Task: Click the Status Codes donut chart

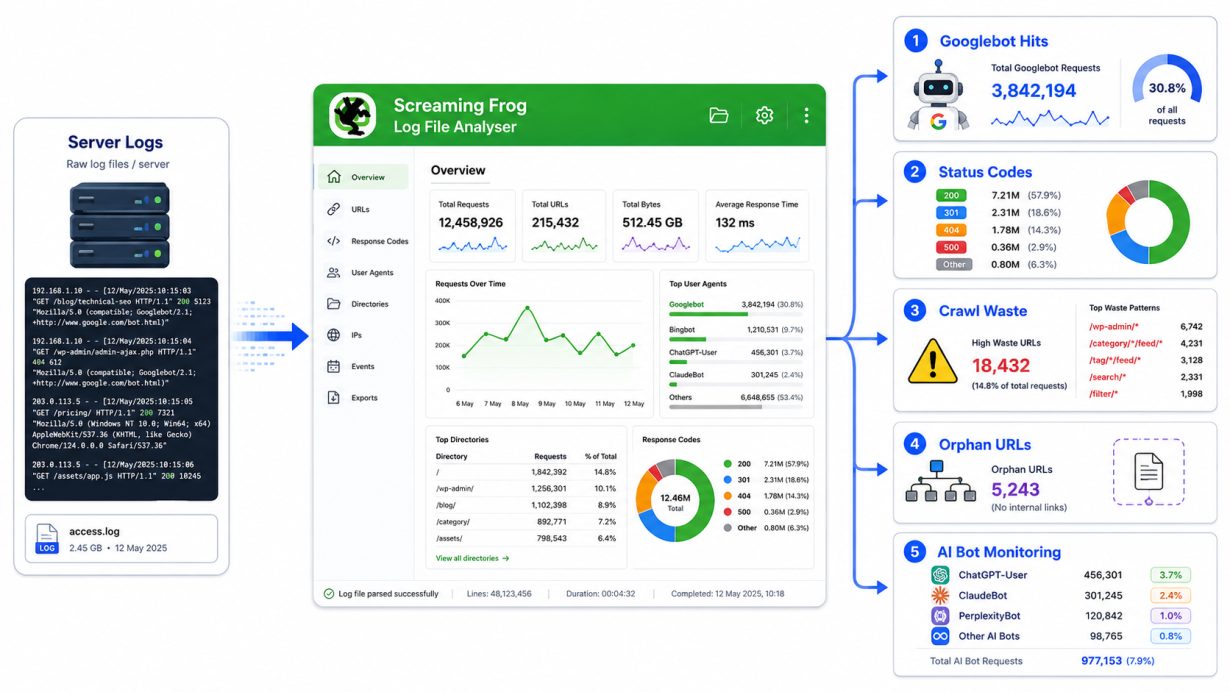Action: (x=1147, y=222)
